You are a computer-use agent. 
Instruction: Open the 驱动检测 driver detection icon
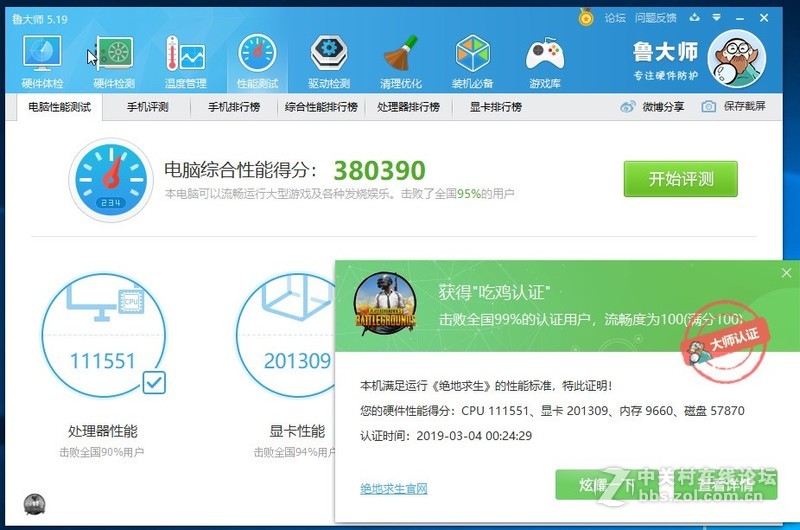tap(329, 62)
